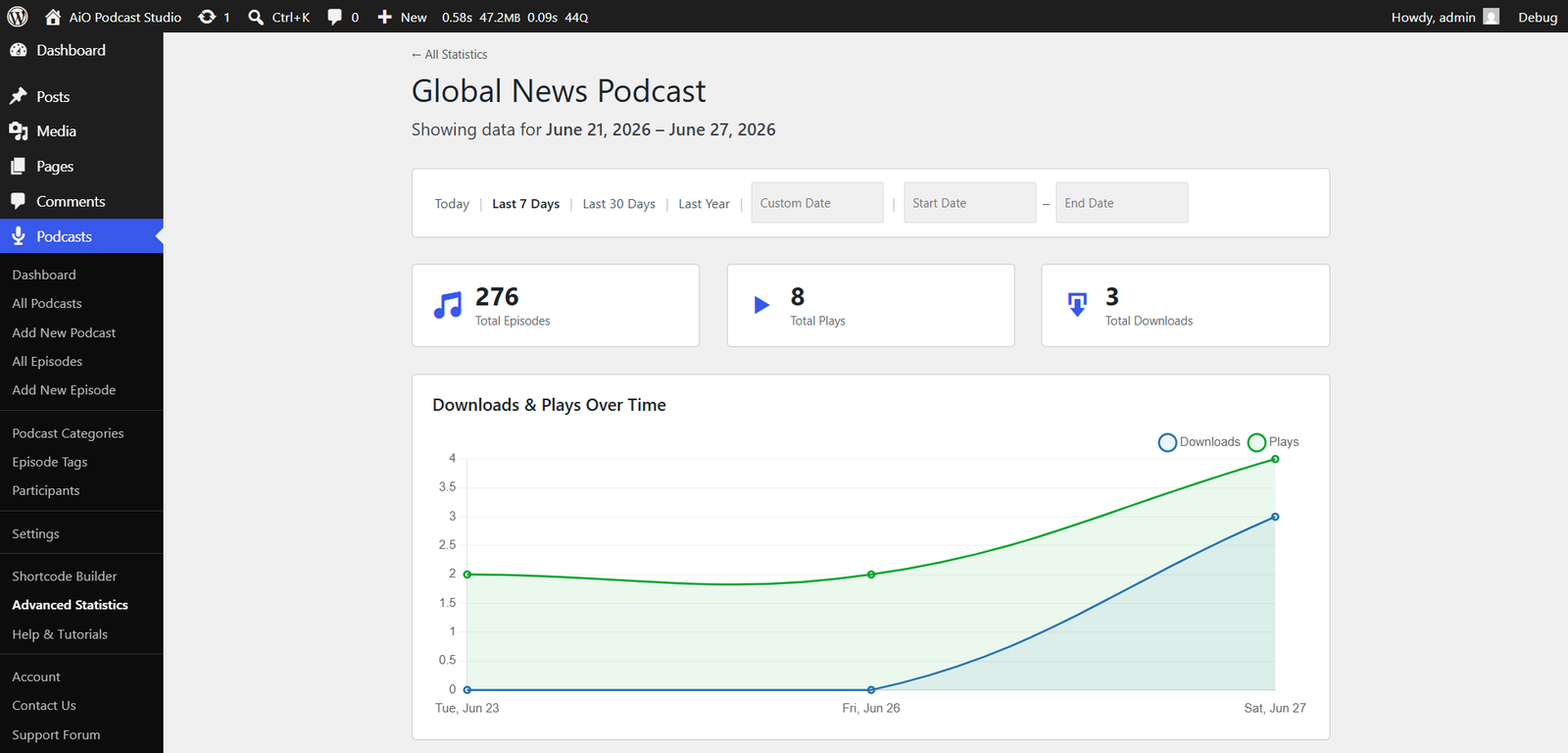Click the updates refresh icon

pos(207,17)
